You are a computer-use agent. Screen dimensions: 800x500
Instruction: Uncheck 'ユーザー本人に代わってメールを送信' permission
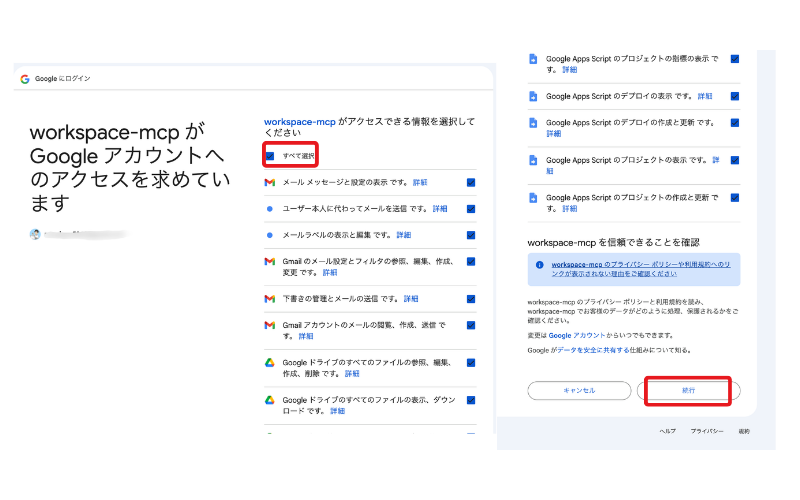(x=471, y=209)
